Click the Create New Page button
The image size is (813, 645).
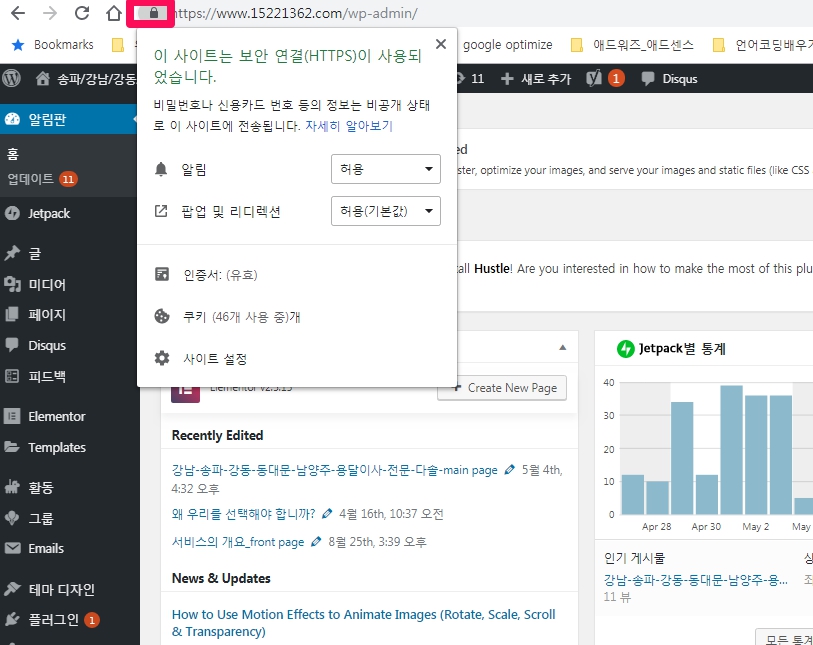tap(502, 387)
